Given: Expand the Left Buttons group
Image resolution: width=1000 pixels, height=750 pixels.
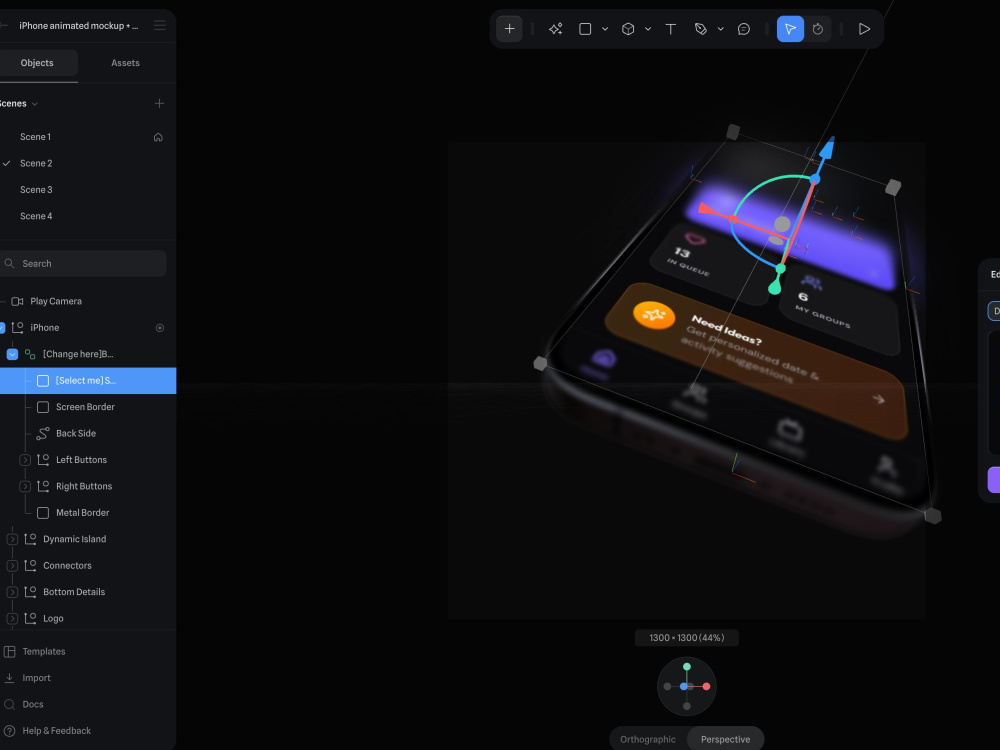Looking at the screenshot, I should click(x=25, y=460).
